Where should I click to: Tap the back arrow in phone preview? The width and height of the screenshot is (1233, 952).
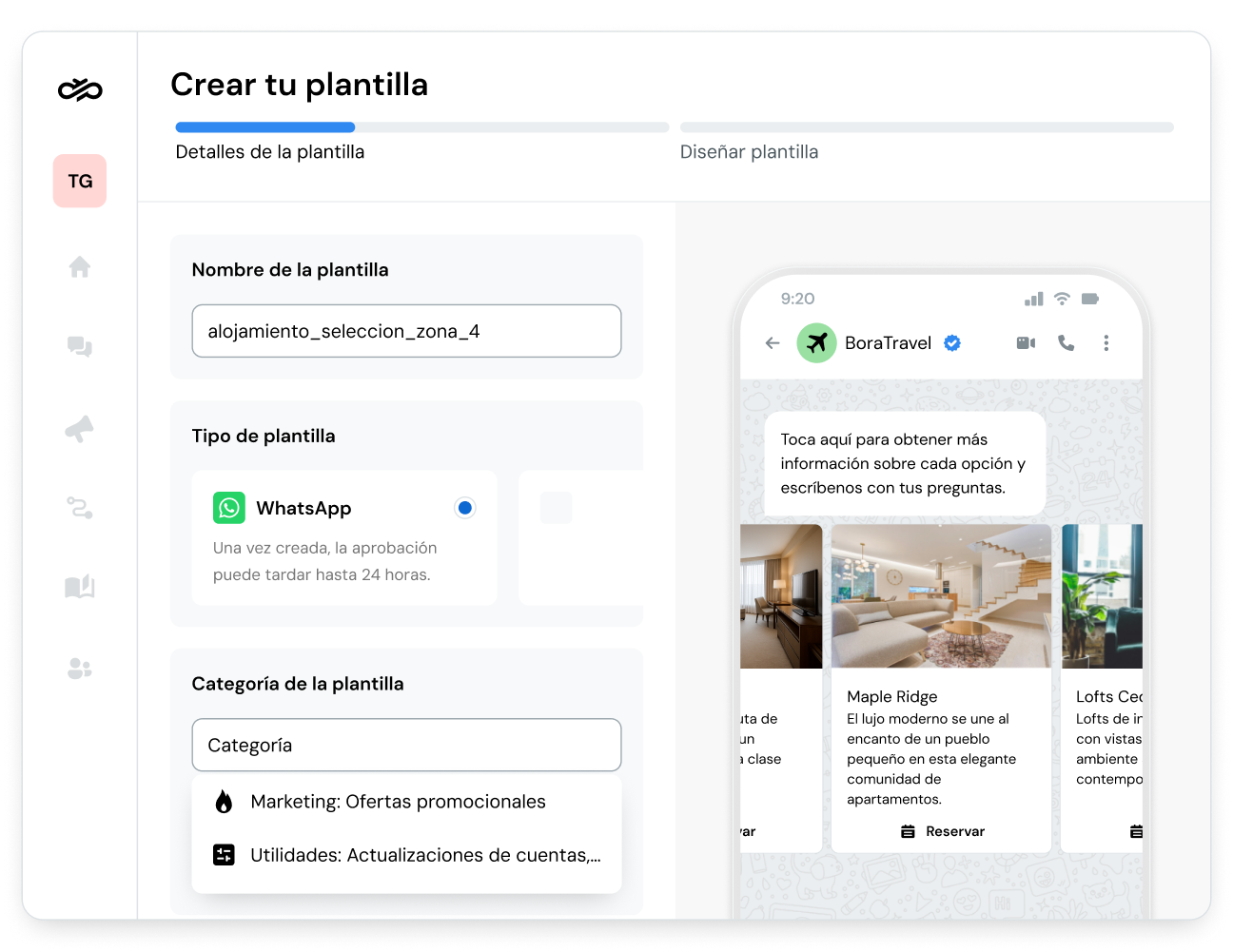click(773, 343)
